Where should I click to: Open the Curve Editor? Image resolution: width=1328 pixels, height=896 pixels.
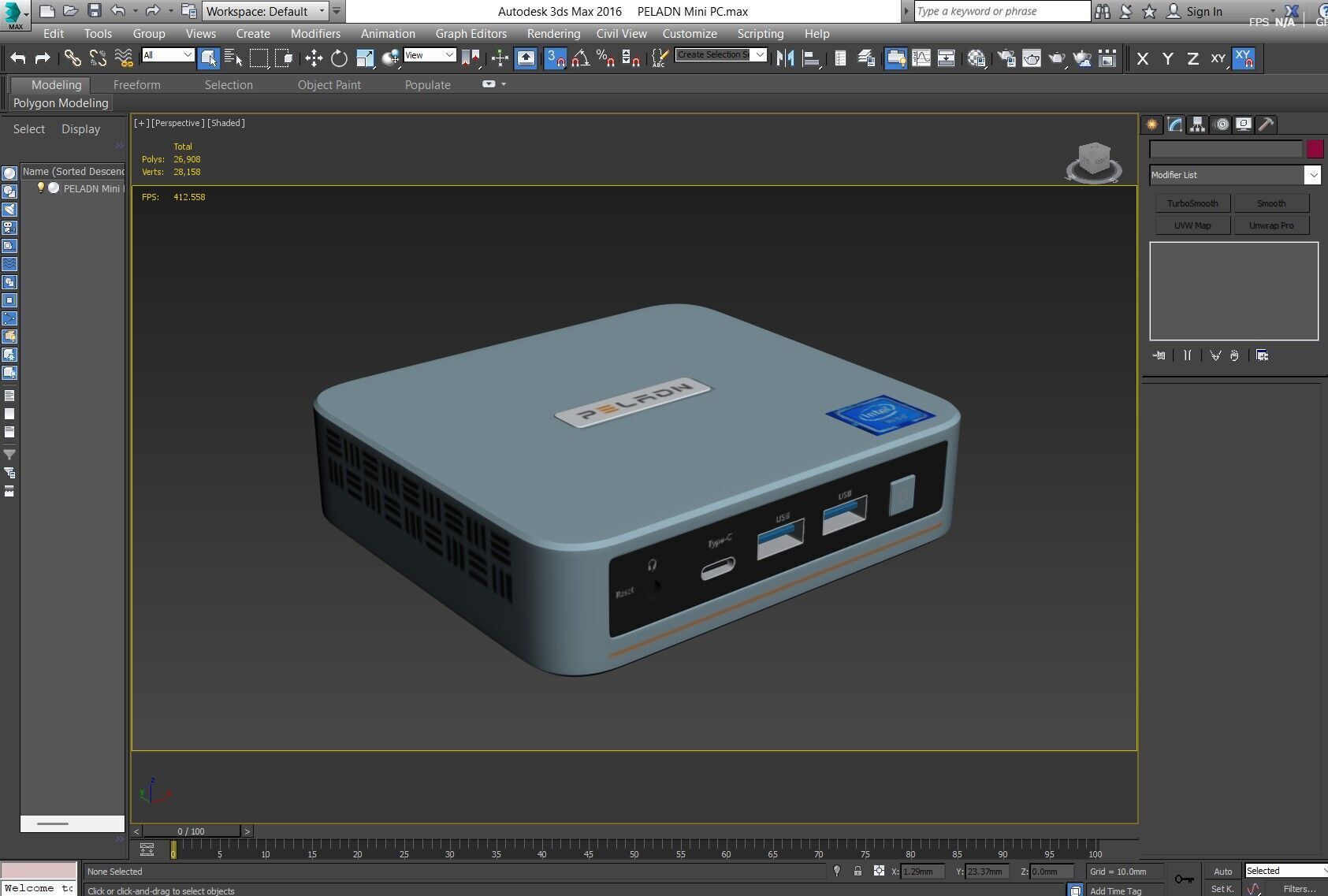(921, 58)
